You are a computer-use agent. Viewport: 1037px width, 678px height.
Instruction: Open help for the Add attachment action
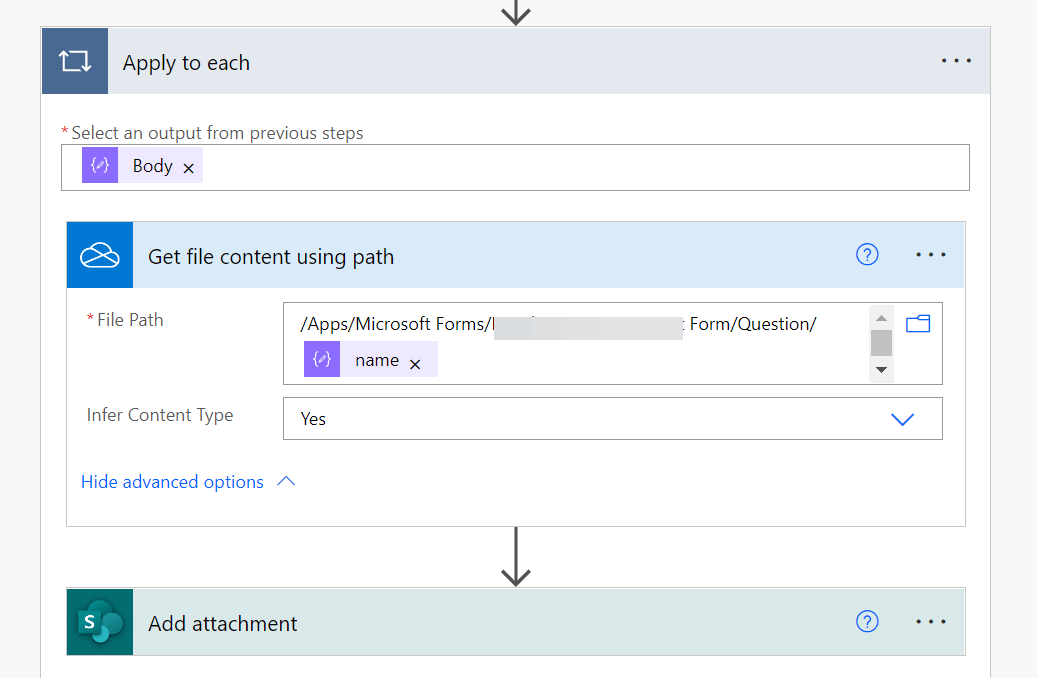[x=867, y=622]
